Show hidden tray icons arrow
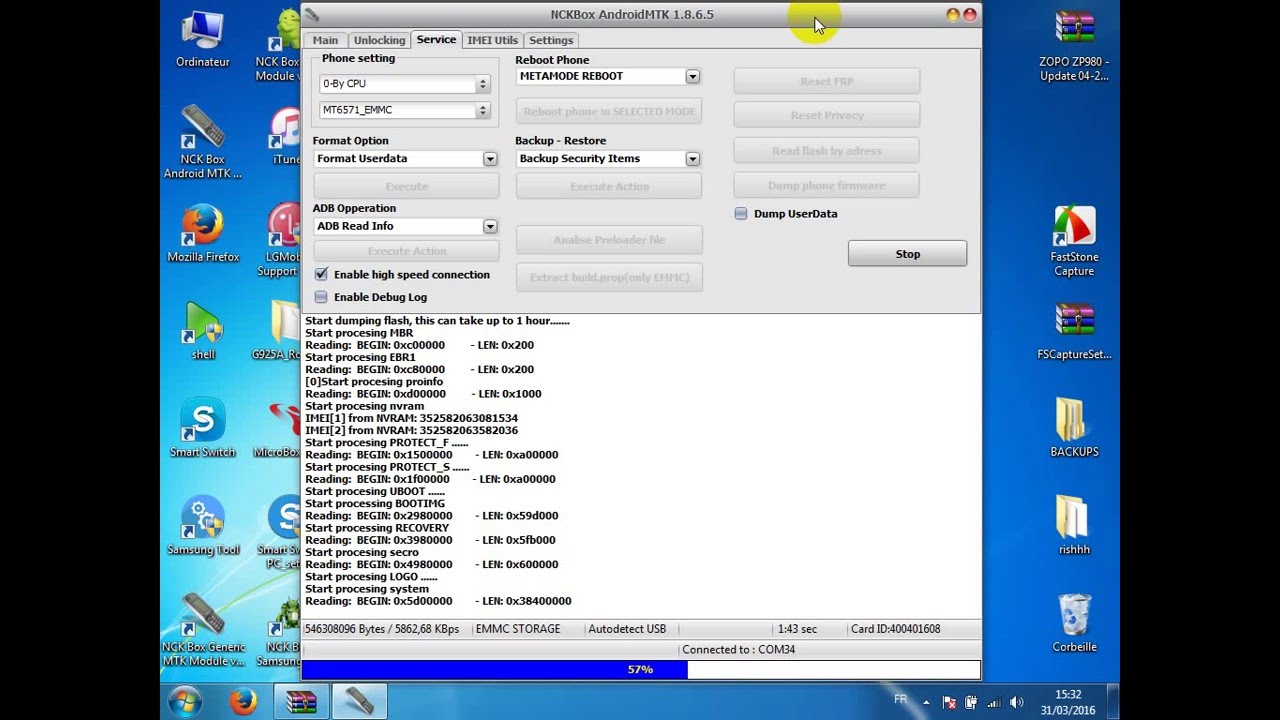 pos(926,703)
